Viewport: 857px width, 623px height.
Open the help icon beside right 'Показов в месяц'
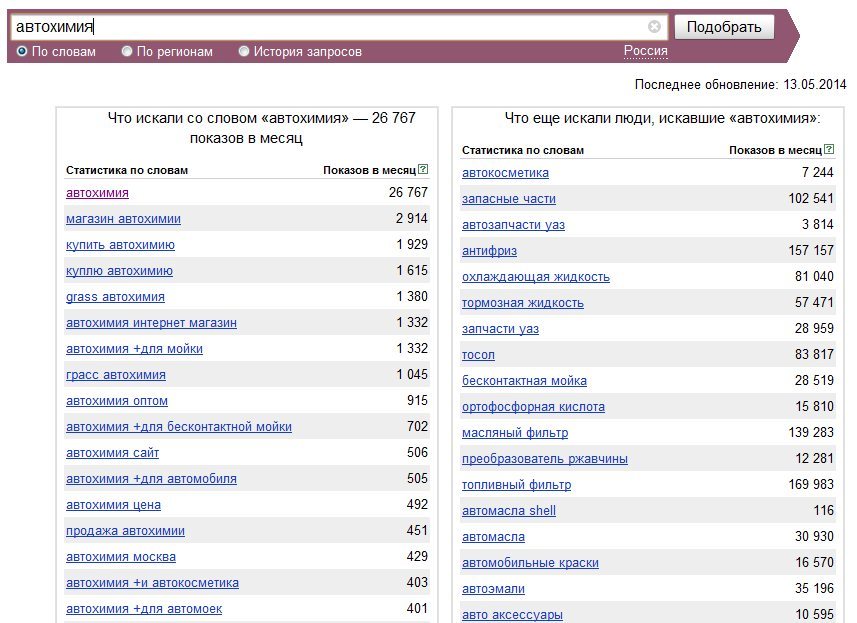coord(829,149)
